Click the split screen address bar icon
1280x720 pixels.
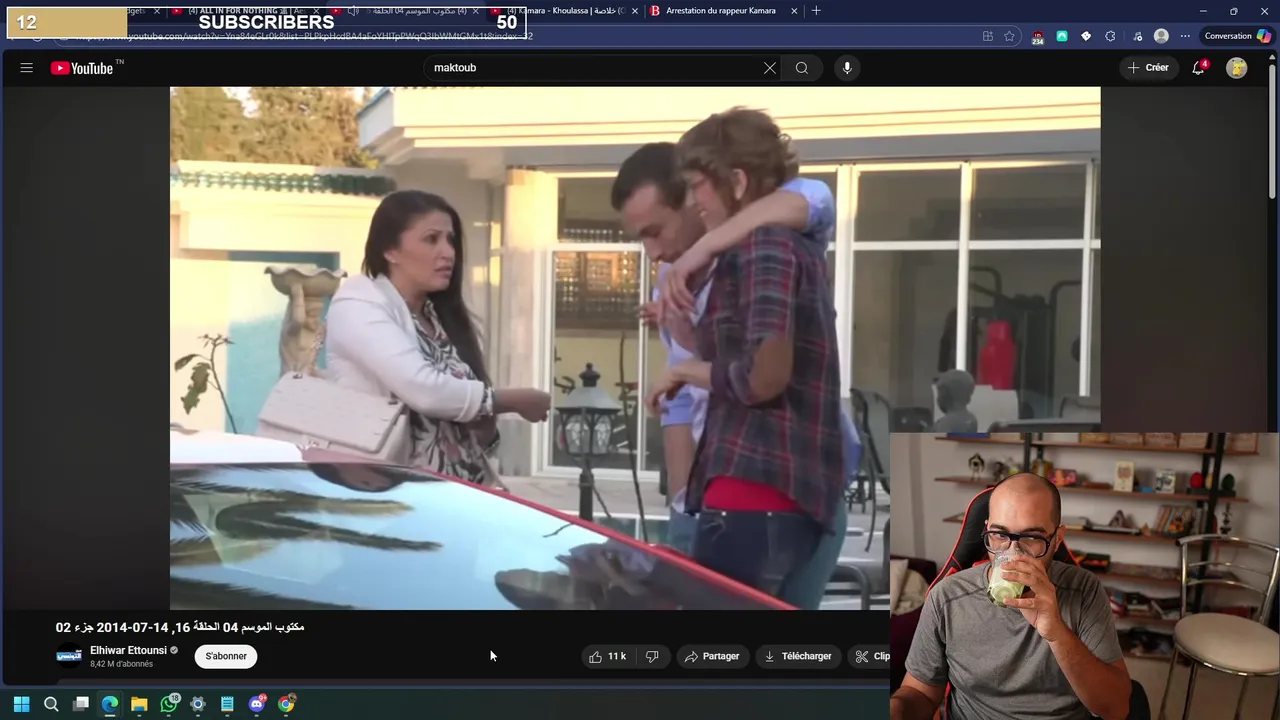(x=987, y=36)
